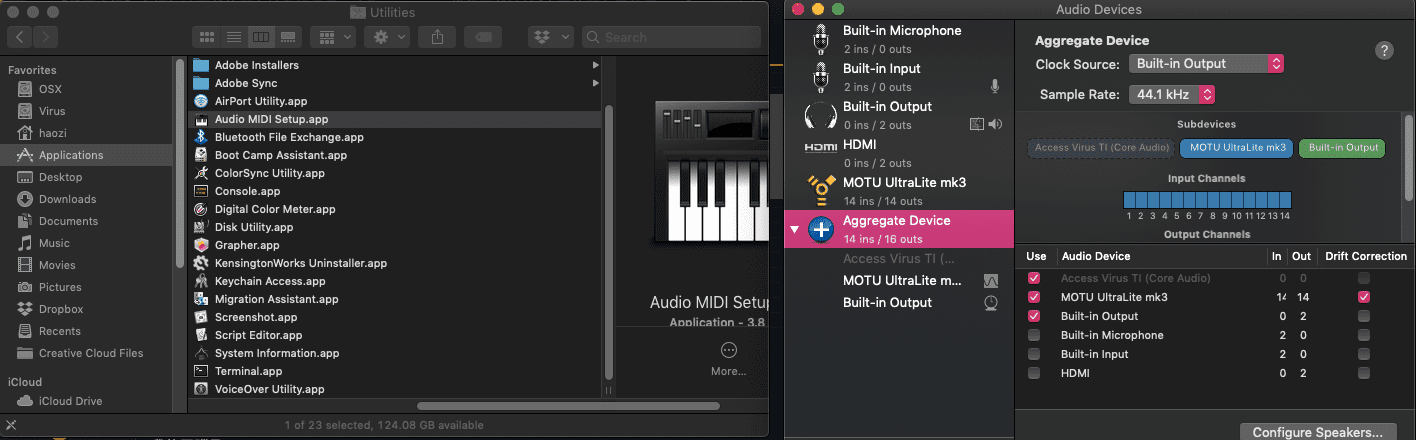The height and width of the screenshot is (440, 1416).
Task: Enable Drift Correction for HDMI
Action: 1364,373
